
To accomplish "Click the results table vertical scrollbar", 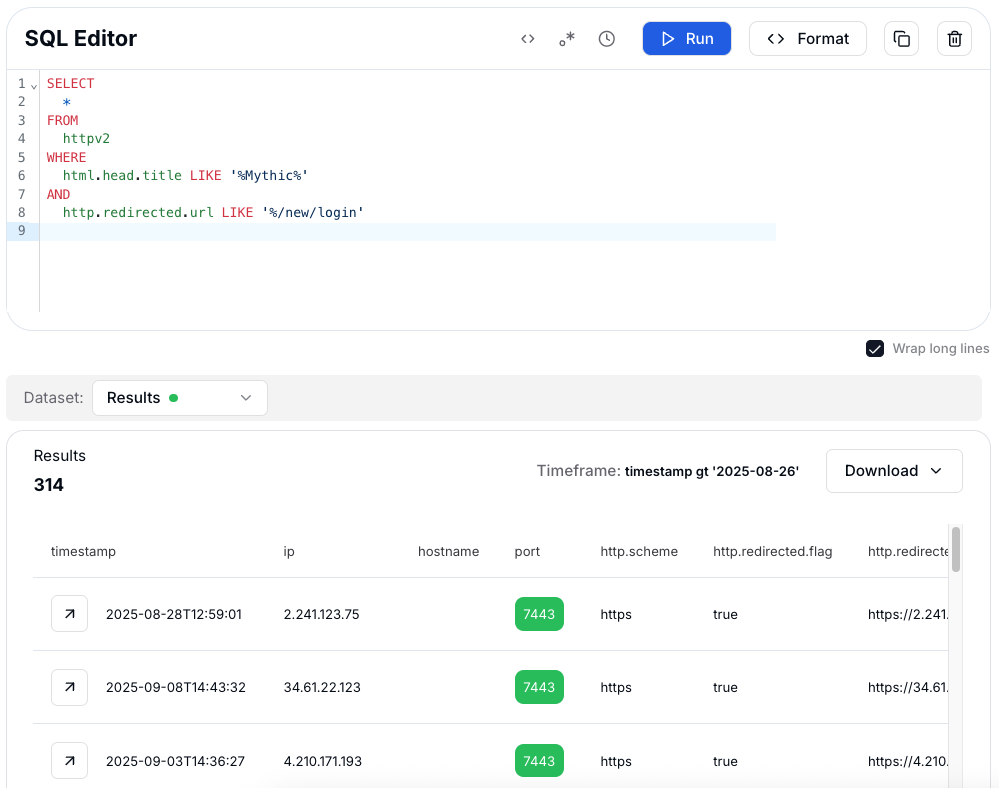I will [956, 550].
